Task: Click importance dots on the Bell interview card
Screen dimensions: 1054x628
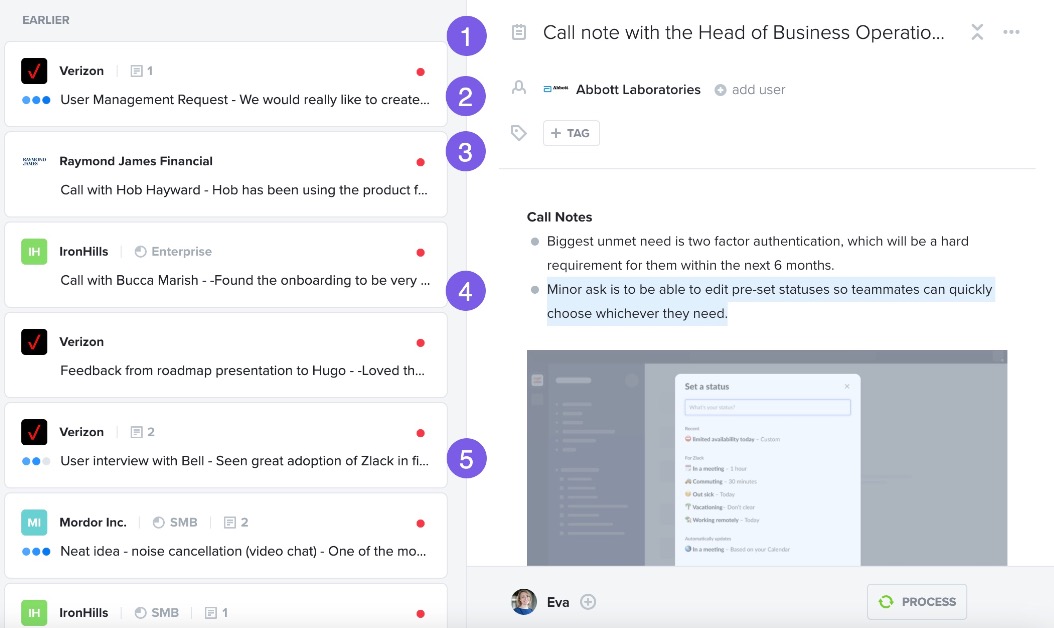Action: click(x=36, y=461)
